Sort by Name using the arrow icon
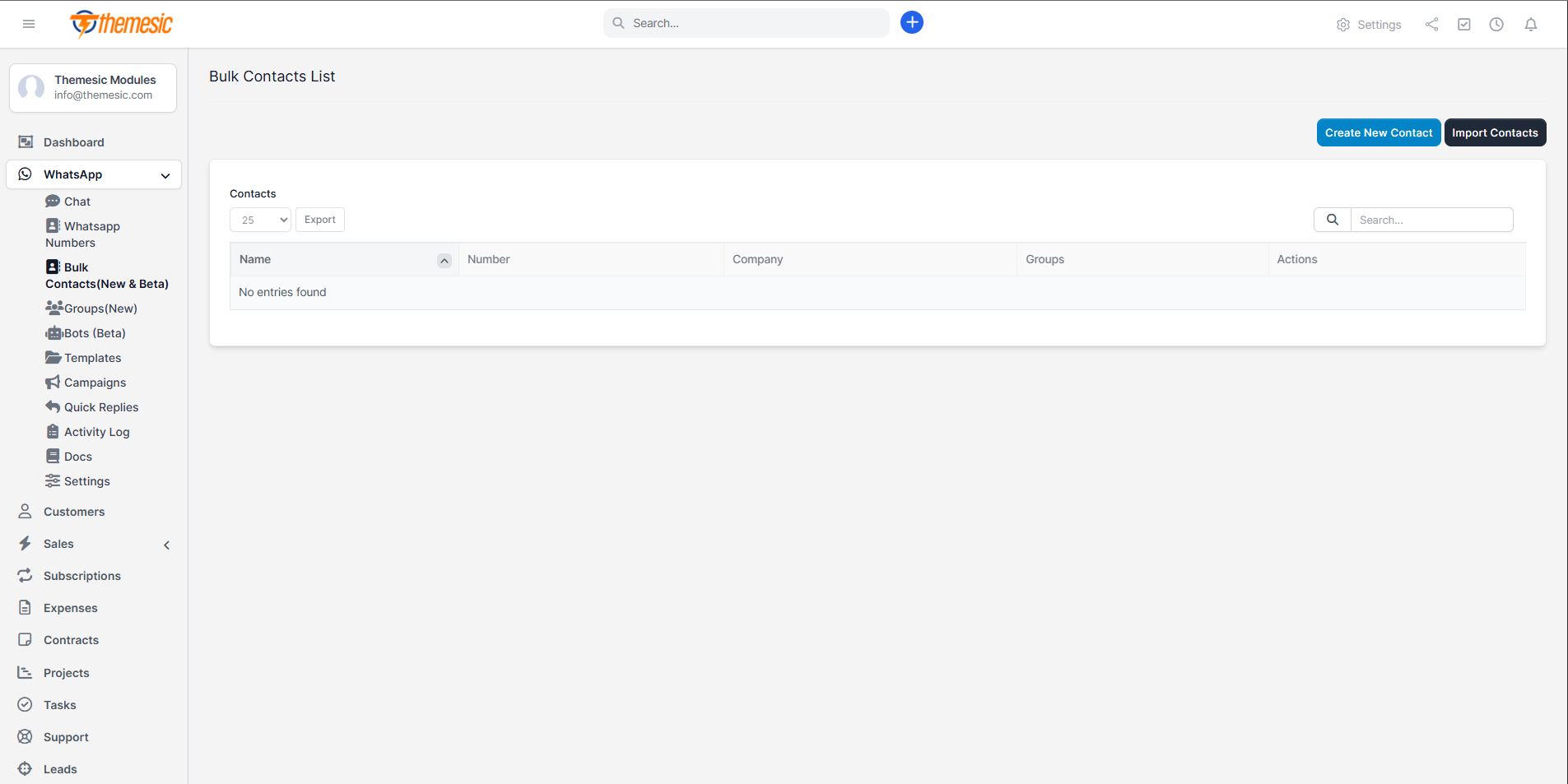The height and width of the screenshot is (784, 1568). 444,260
